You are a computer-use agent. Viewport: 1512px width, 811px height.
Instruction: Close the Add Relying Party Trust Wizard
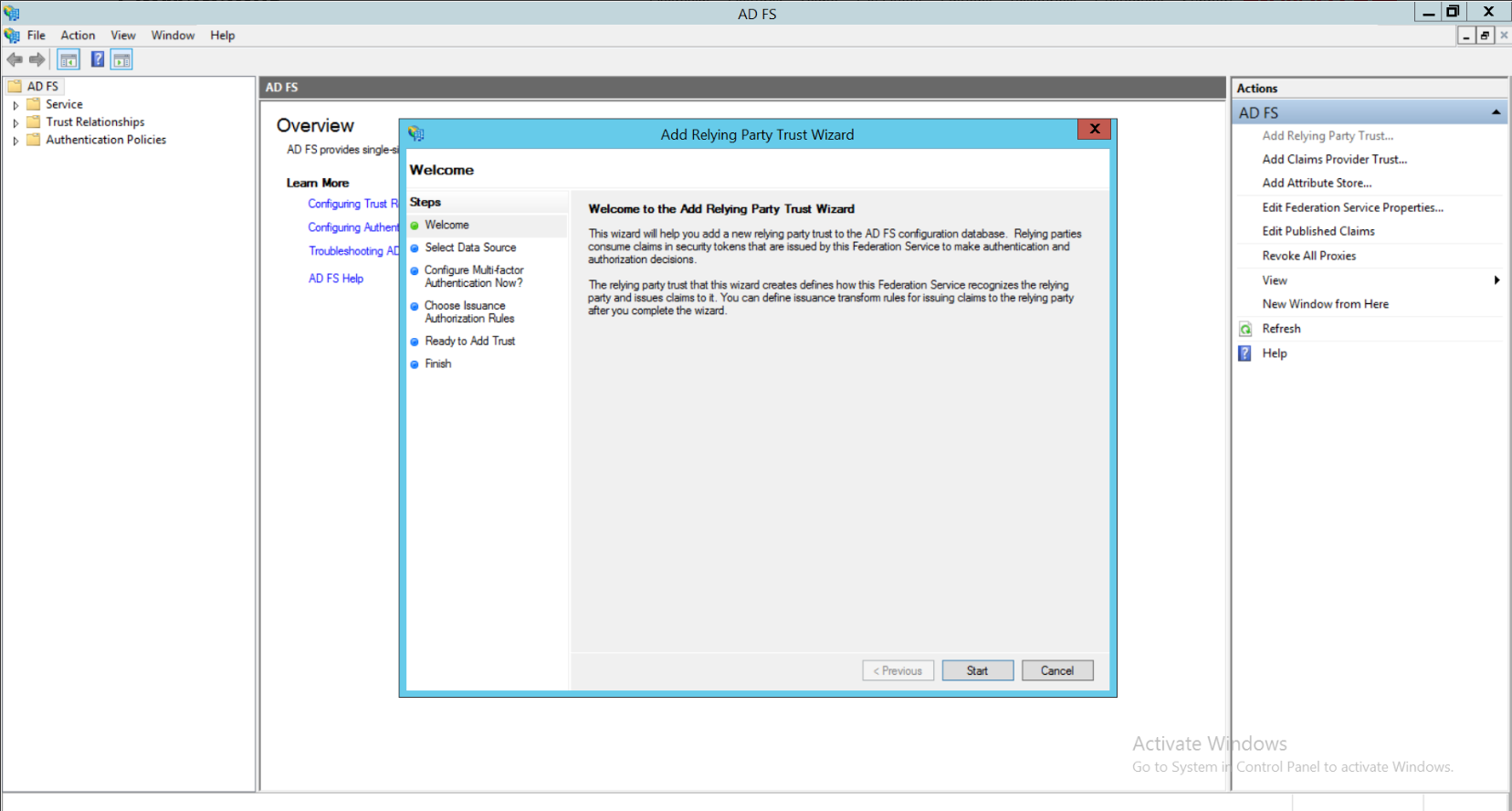(x=1094, y=129)
